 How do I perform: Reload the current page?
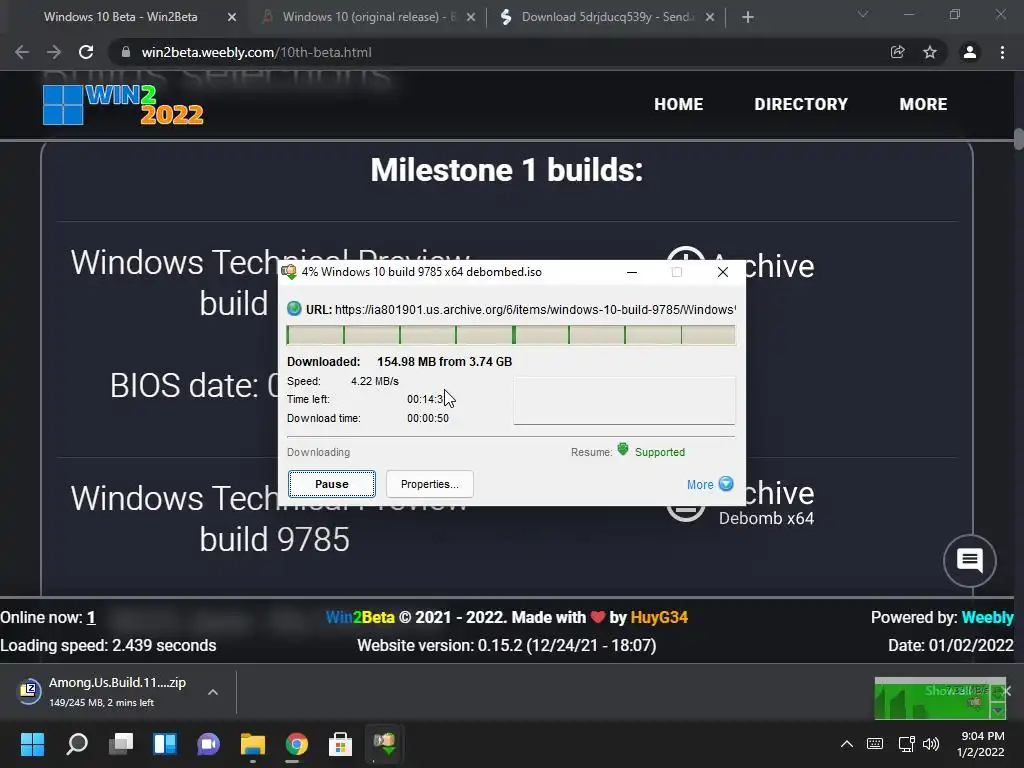pyautogui.click(x=86, y=52)
